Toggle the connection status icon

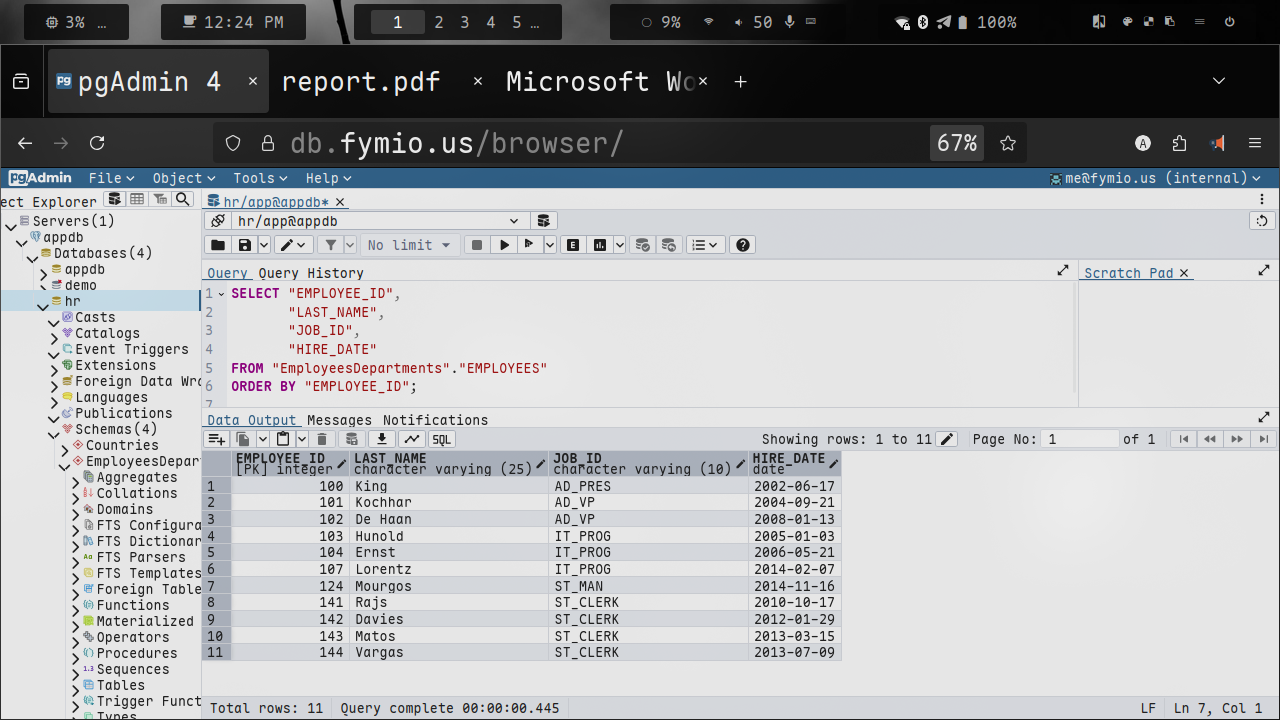[217, 221]
